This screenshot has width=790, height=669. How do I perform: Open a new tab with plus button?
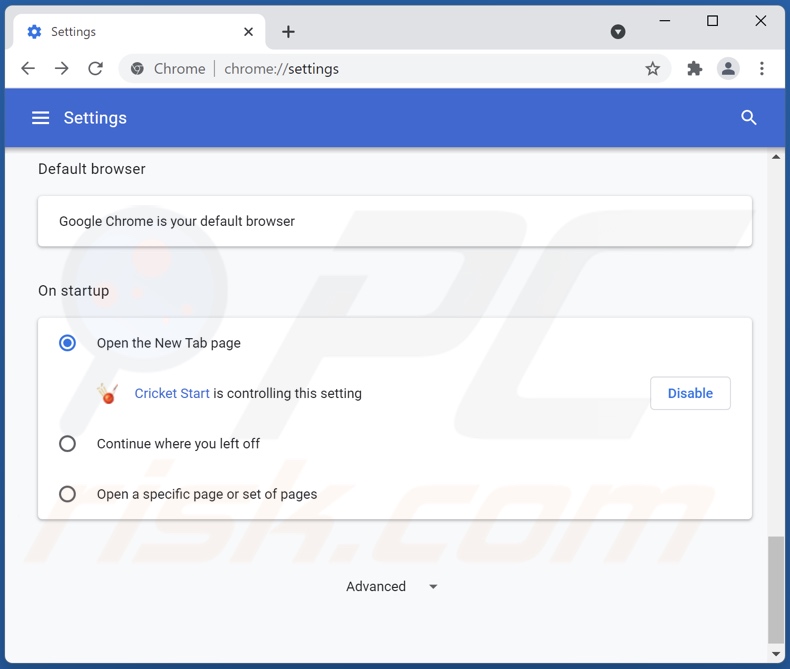point(288,32)
